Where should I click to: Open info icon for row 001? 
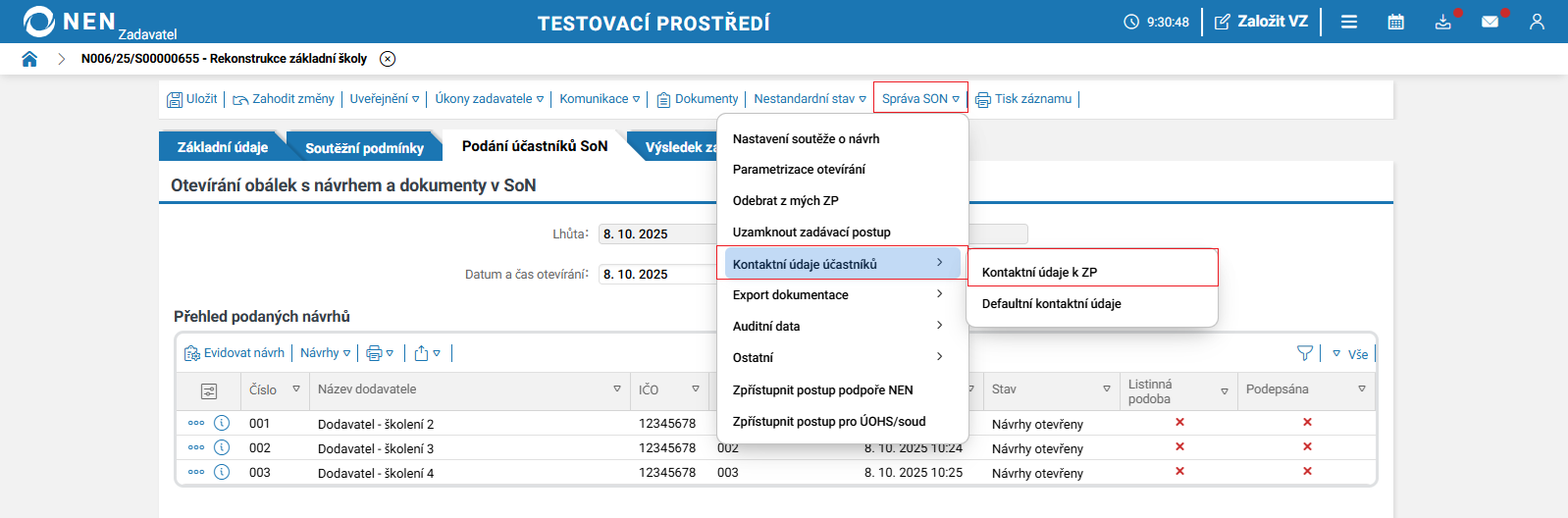222,423
